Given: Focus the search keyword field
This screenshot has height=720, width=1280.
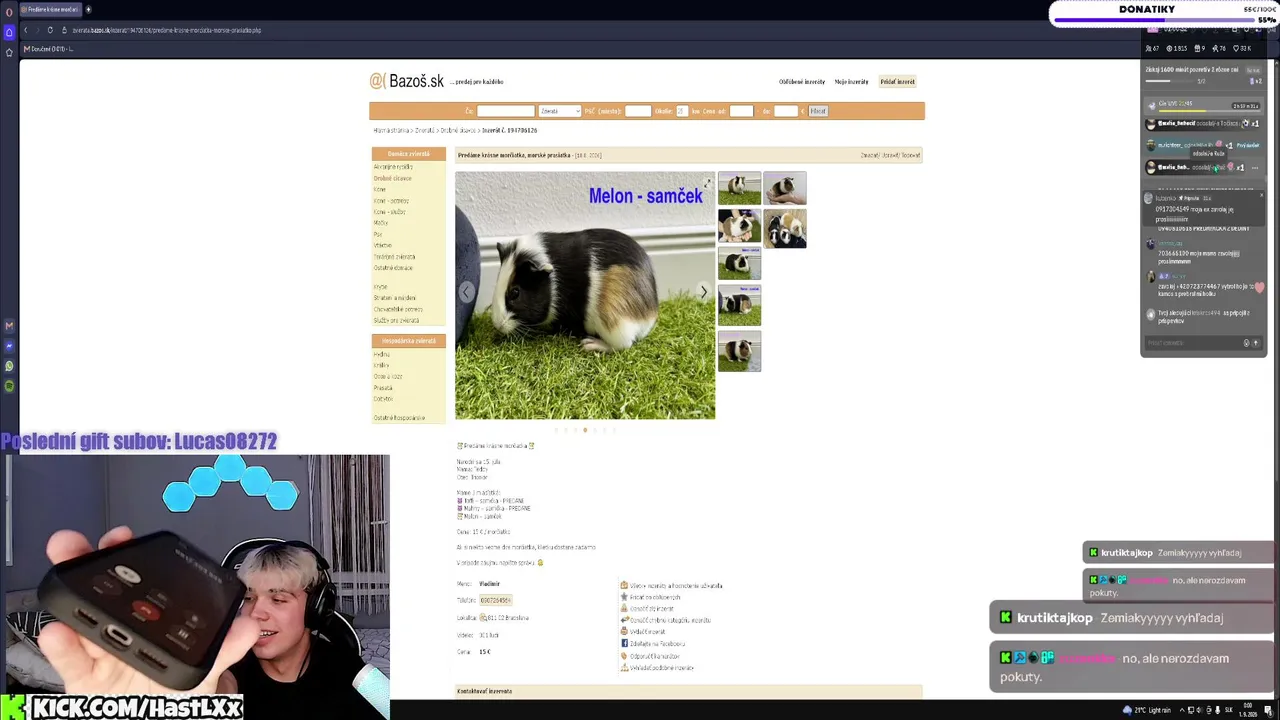Looking at the screenshot, I should (x=505, y=111).
